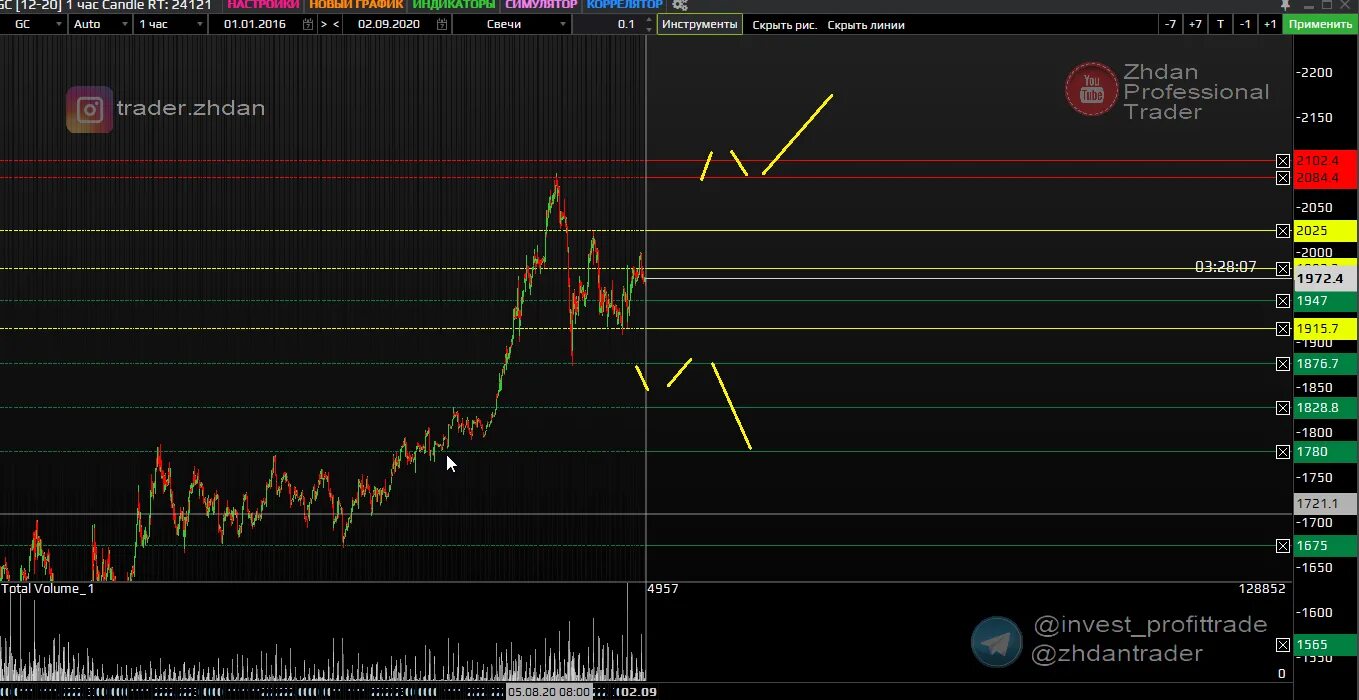Click the -7 shift button
1359x700 pixels.
(1171, 24)
